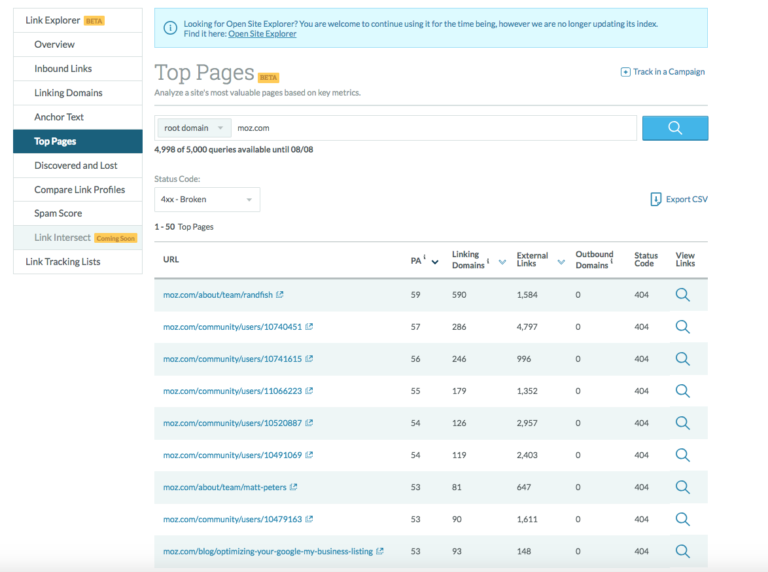768x572 pixels.
Task: Open external link icon beside google-my-business-listing URL
Action: [380, 551]
